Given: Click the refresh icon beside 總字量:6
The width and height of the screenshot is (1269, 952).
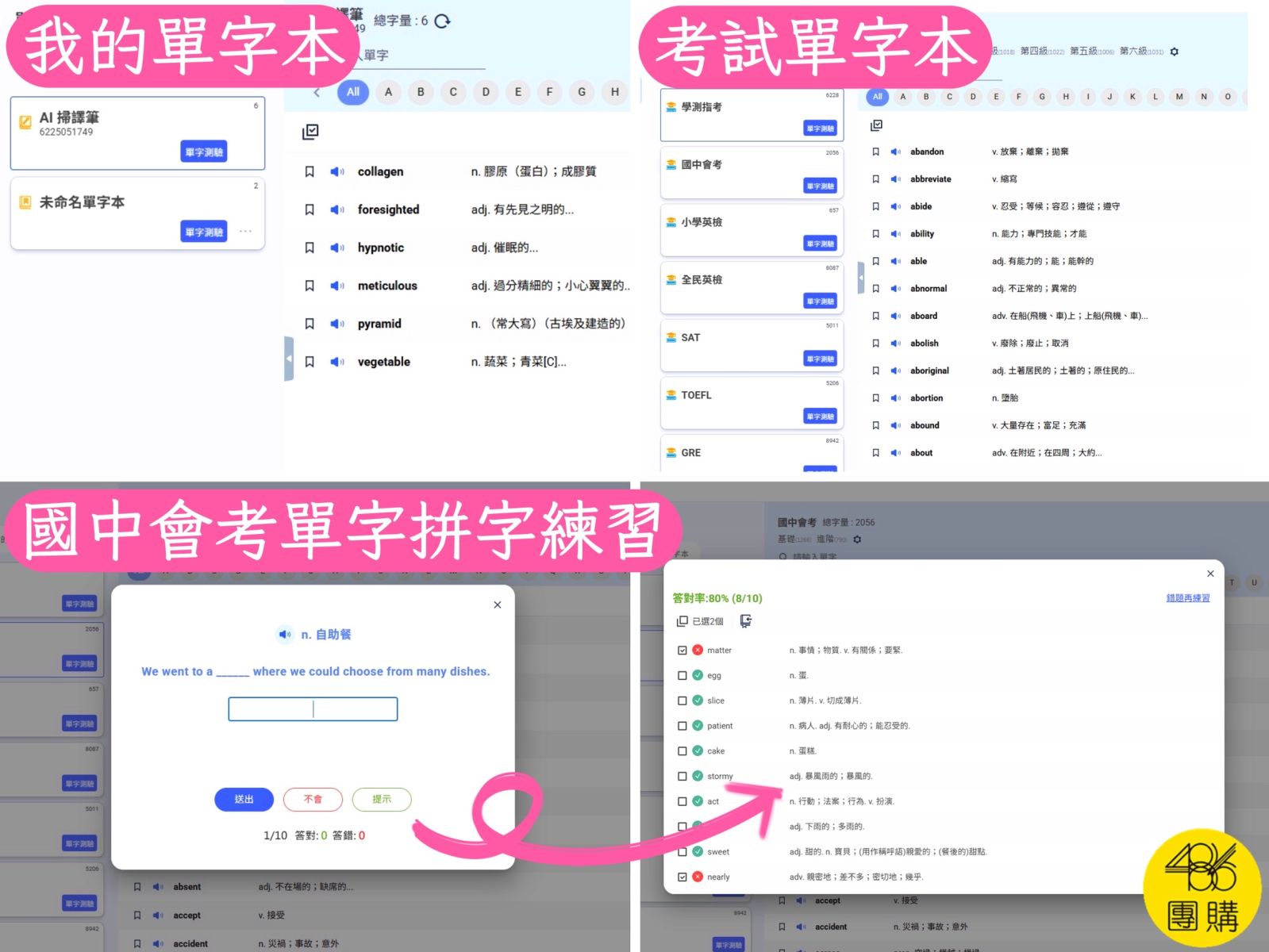Looking at the screenshot, I should point(443,21).
